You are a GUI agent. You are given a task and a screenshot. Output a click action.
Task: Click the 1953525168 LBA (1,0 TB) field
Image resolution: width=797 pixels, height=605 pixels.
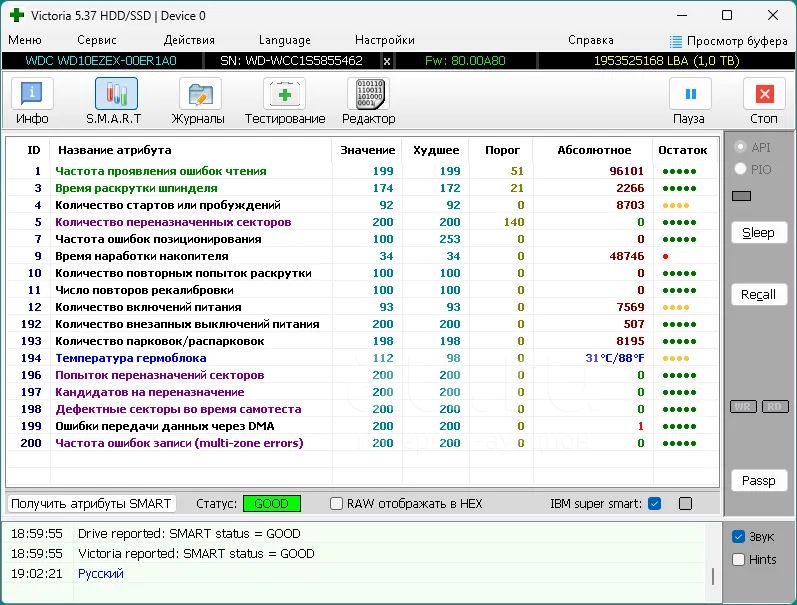tap(666, 61)
